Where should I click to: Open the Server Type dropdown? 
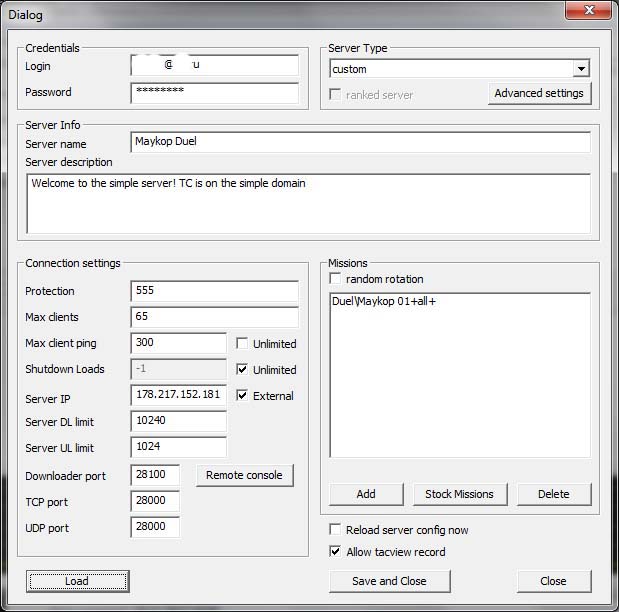pyautogui.click(x=581, y=69)
